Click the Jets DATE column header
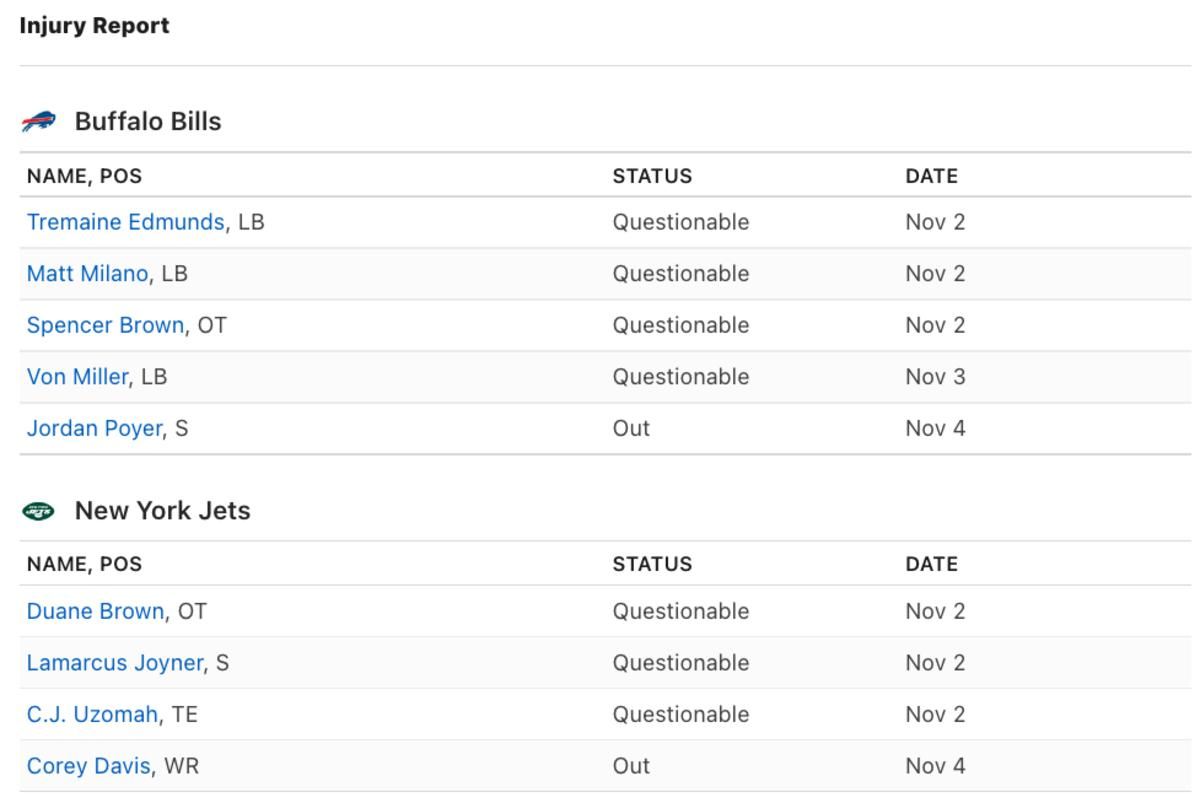Image resolution: width=1200 pixels, height=803 pixels. (931, 564)
